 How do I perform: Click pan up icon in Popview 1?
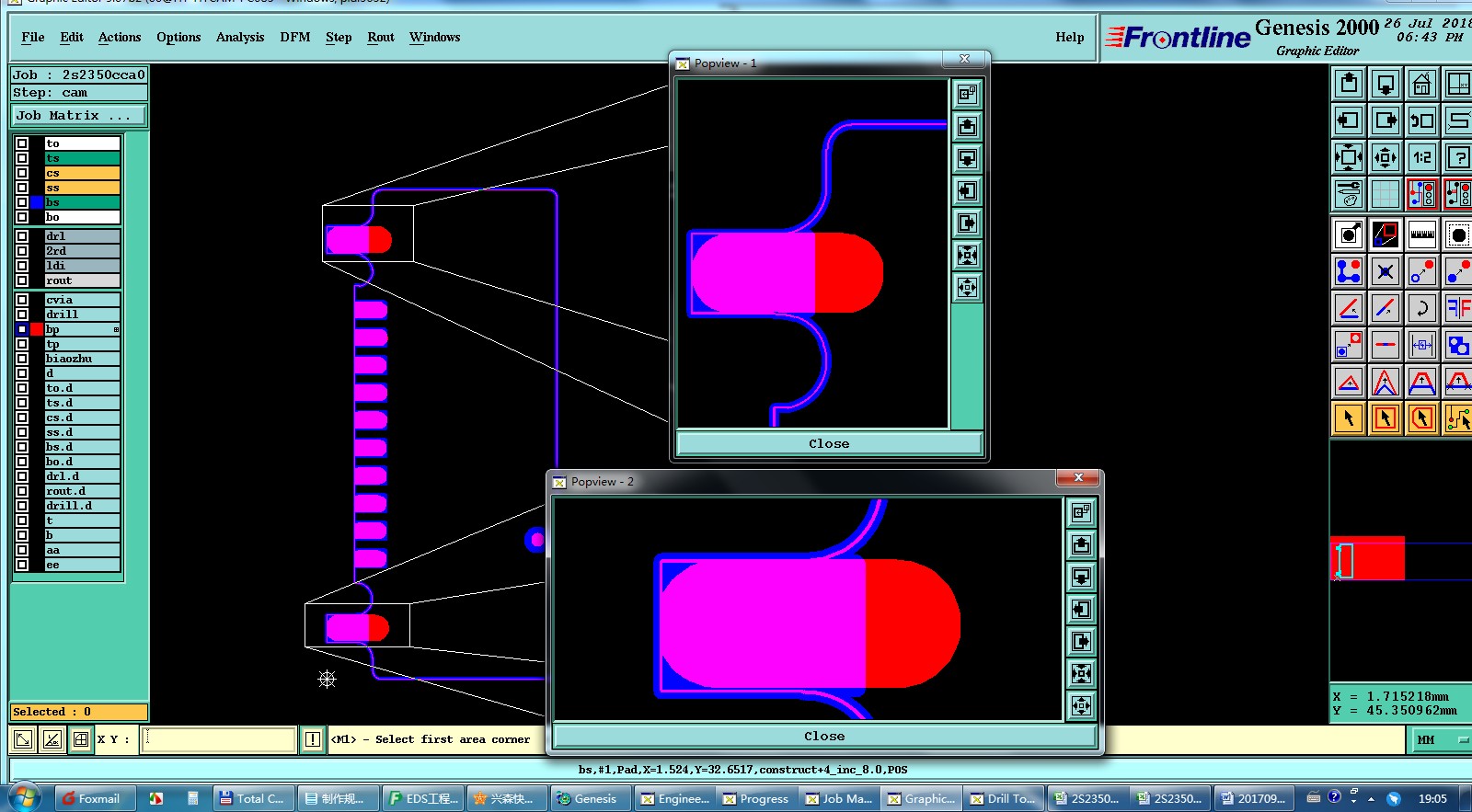[967, 126]
